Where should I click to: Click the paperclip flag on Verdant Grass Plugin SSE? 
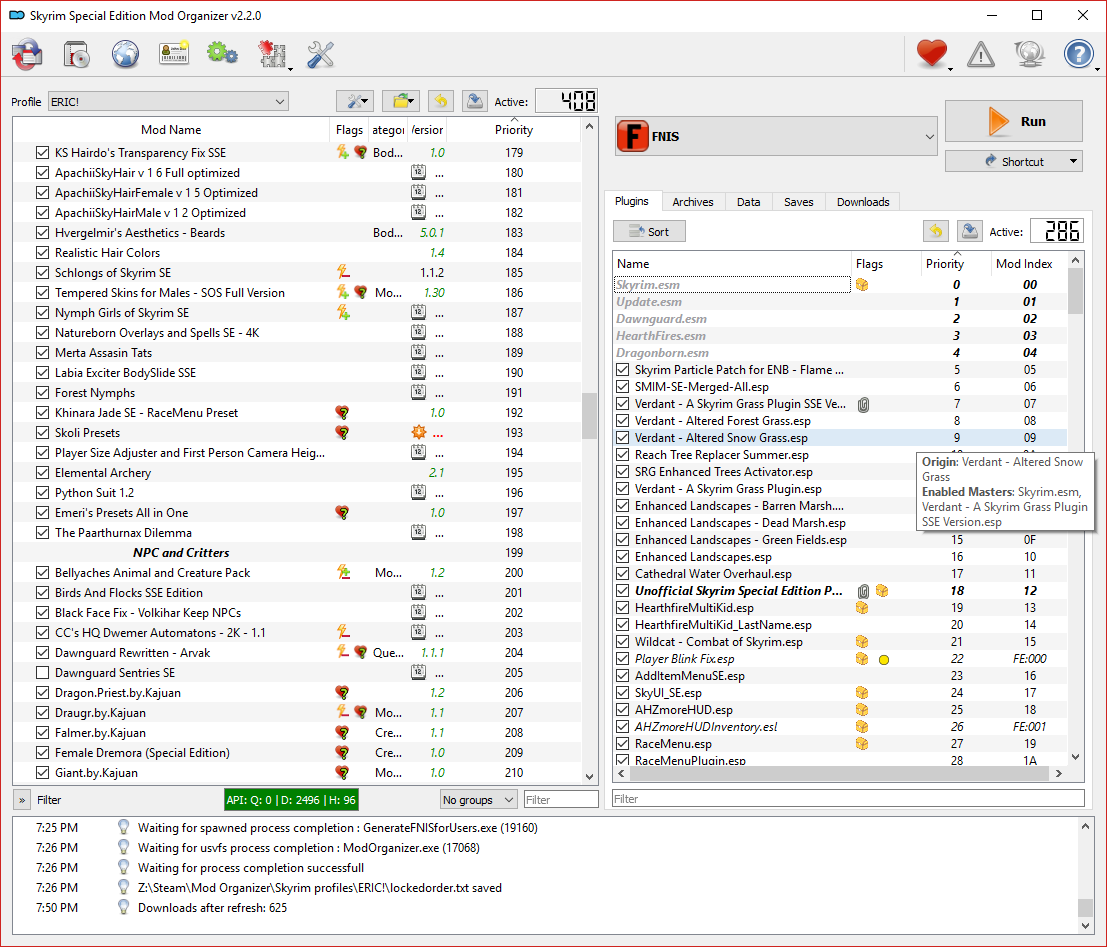[x=863, y=404]
